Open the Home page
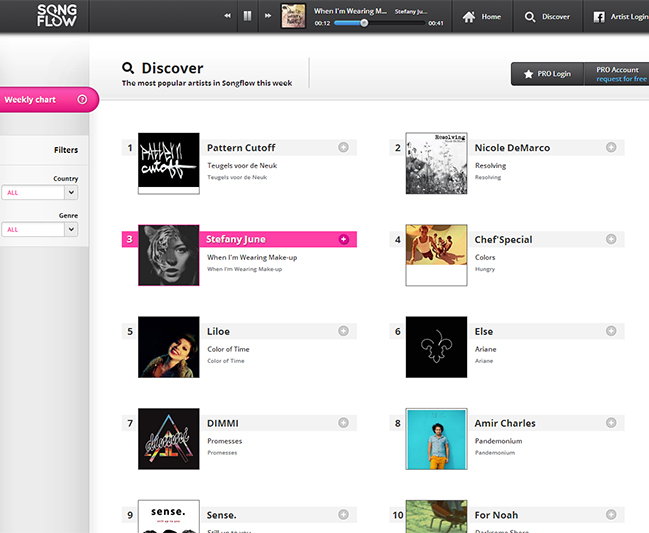The width and height of the screenshot is (649, 533). (482, 17)
